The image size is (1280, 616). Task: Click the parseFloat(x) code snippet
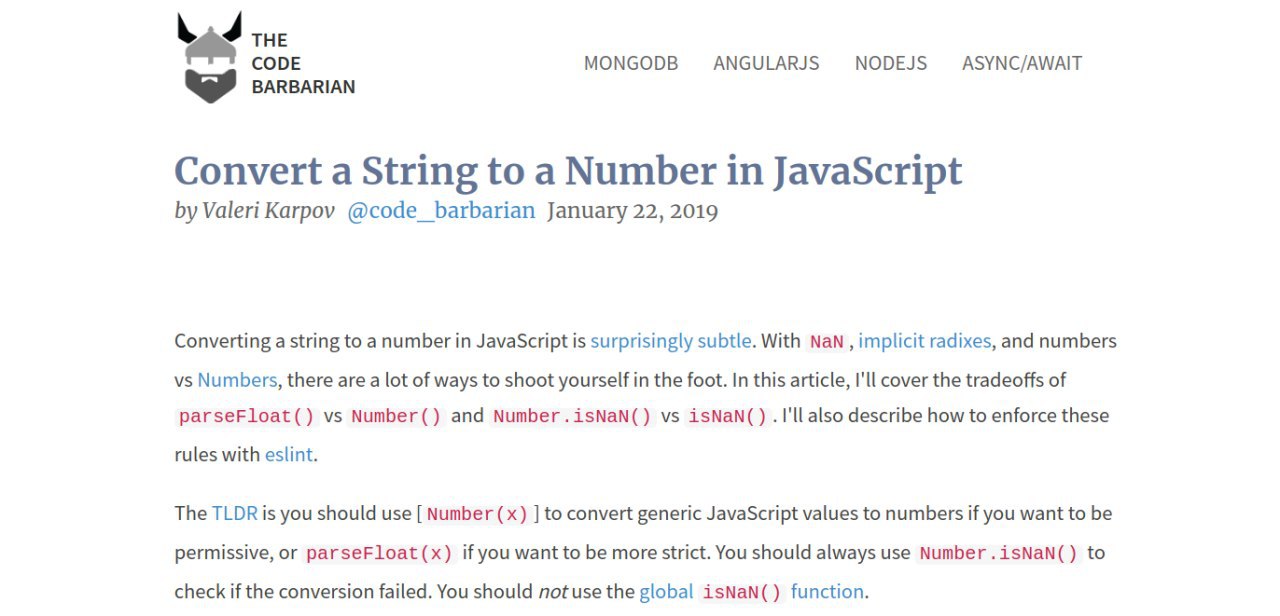(380, 553)
